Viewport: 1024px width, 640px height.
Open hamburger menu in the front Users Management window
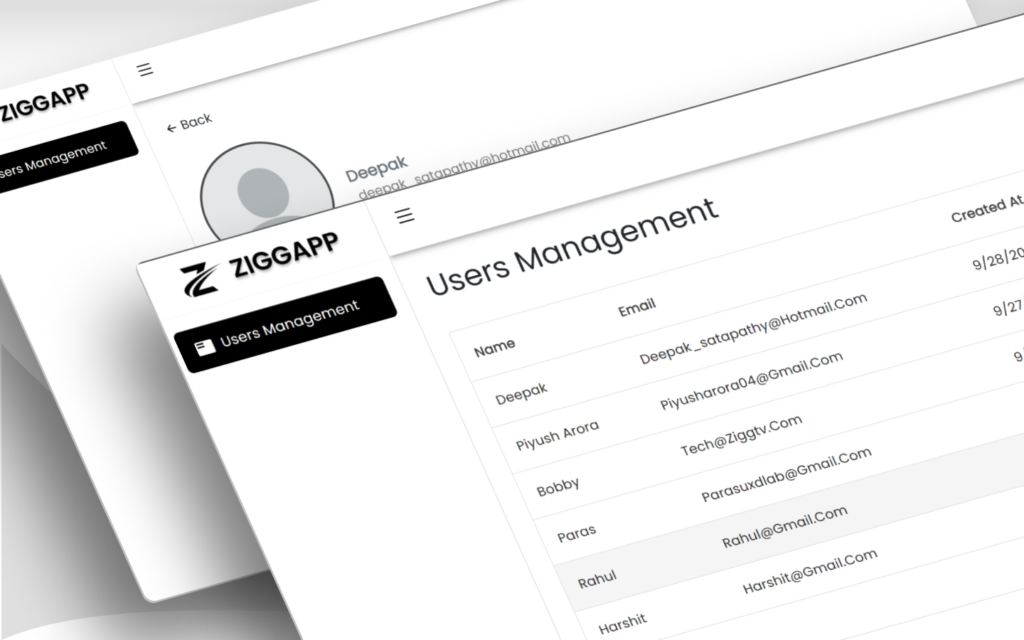point(405,215)
